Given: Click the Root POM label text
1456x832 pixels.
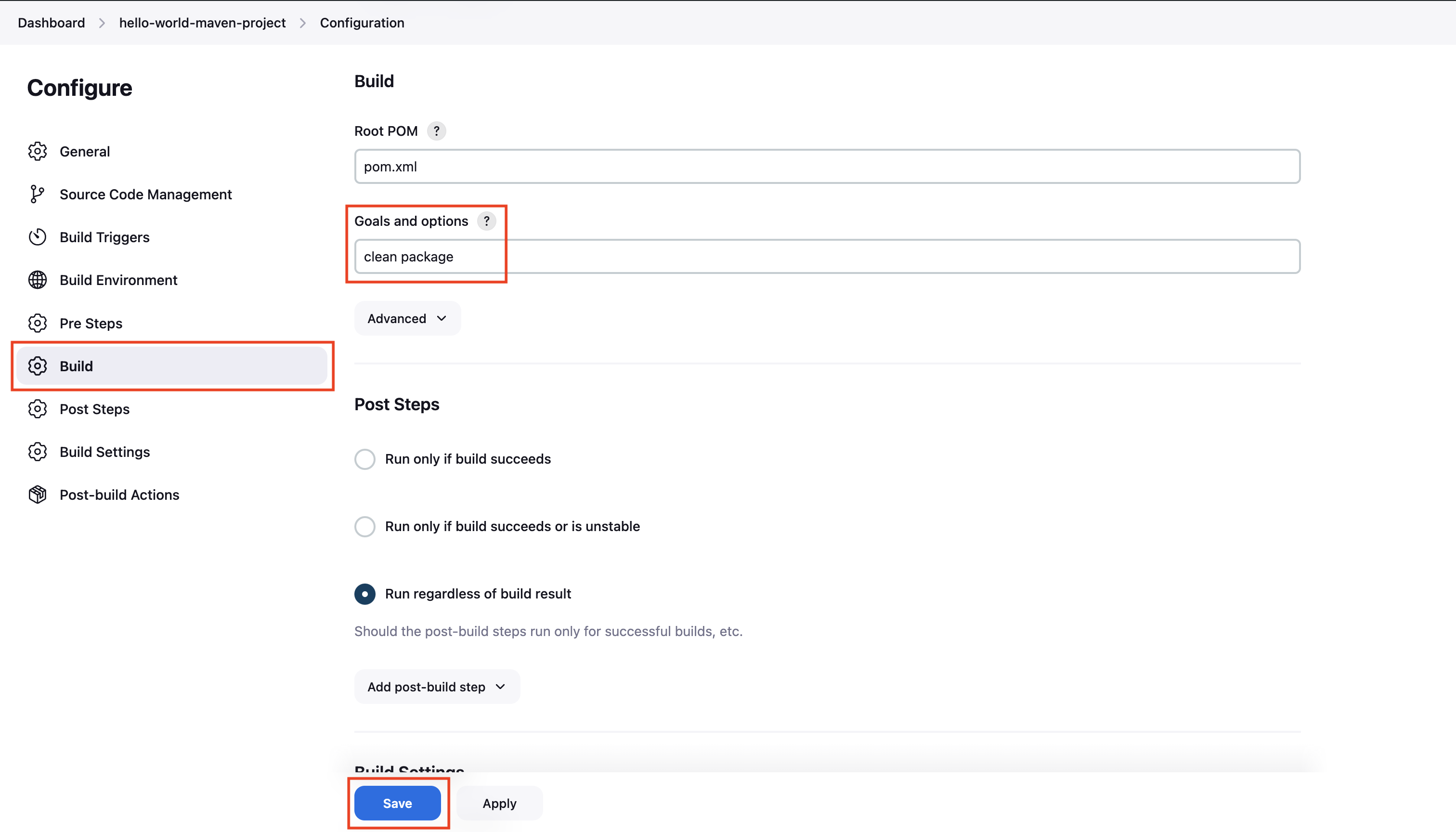Looking at the screenshot, I should coord(386,131).
